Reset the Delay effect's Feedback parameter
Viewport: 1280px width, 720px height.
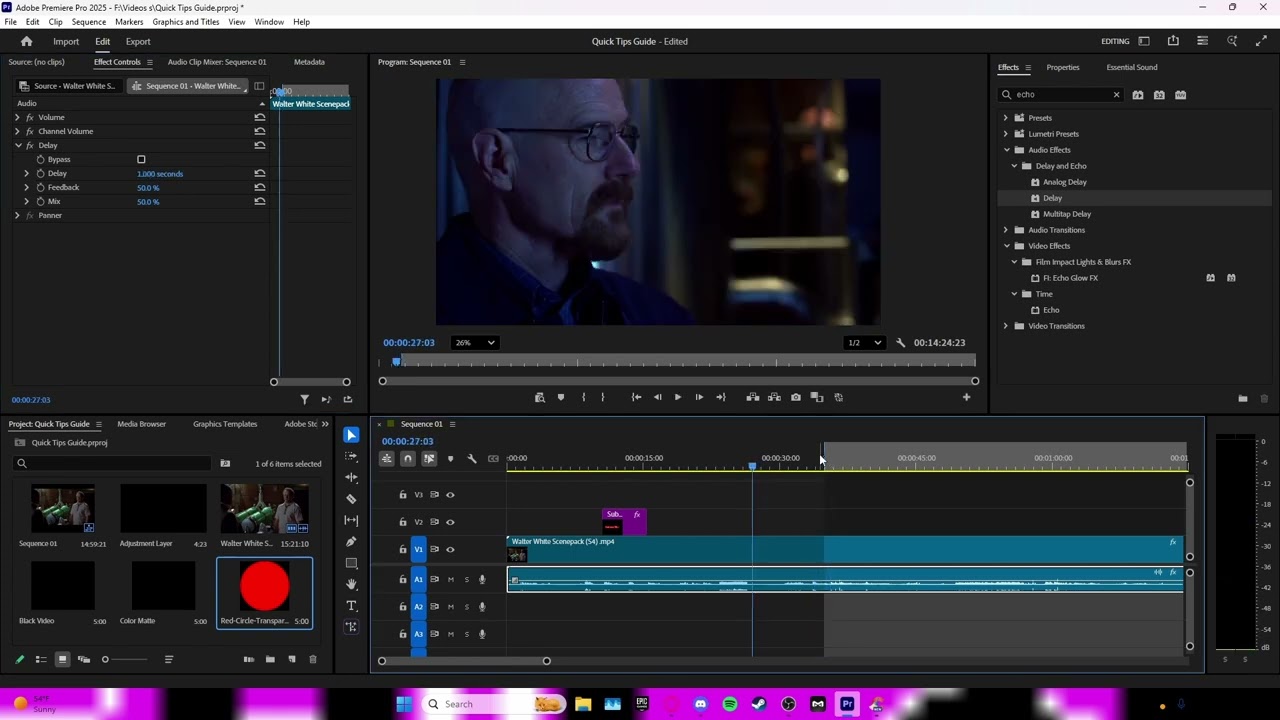[x=260, y=187]
